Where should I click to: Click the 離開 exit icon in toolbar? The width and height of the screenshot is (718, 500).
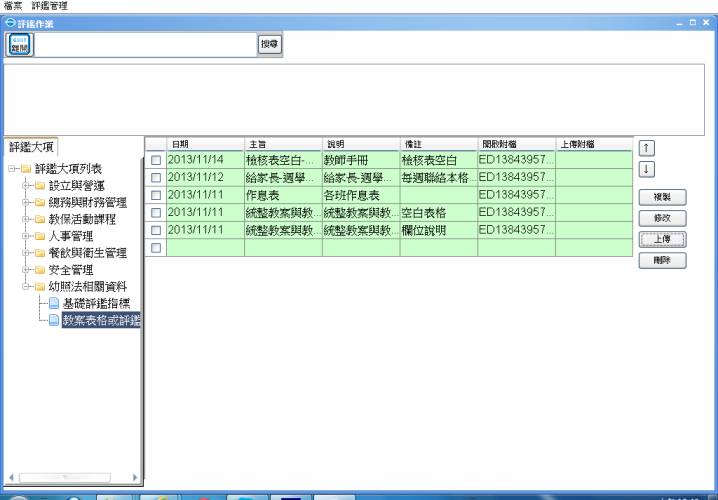pos(20,45)
